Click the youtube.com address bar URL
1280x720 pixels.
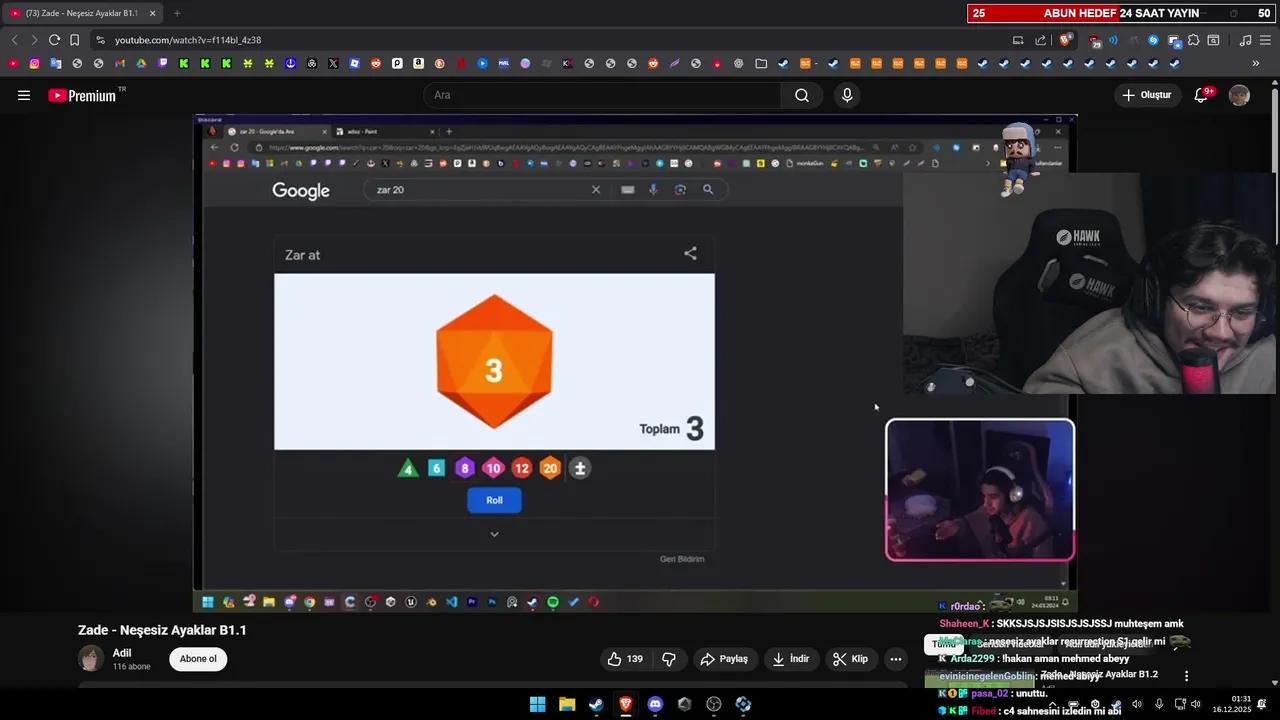coord(188,40)
